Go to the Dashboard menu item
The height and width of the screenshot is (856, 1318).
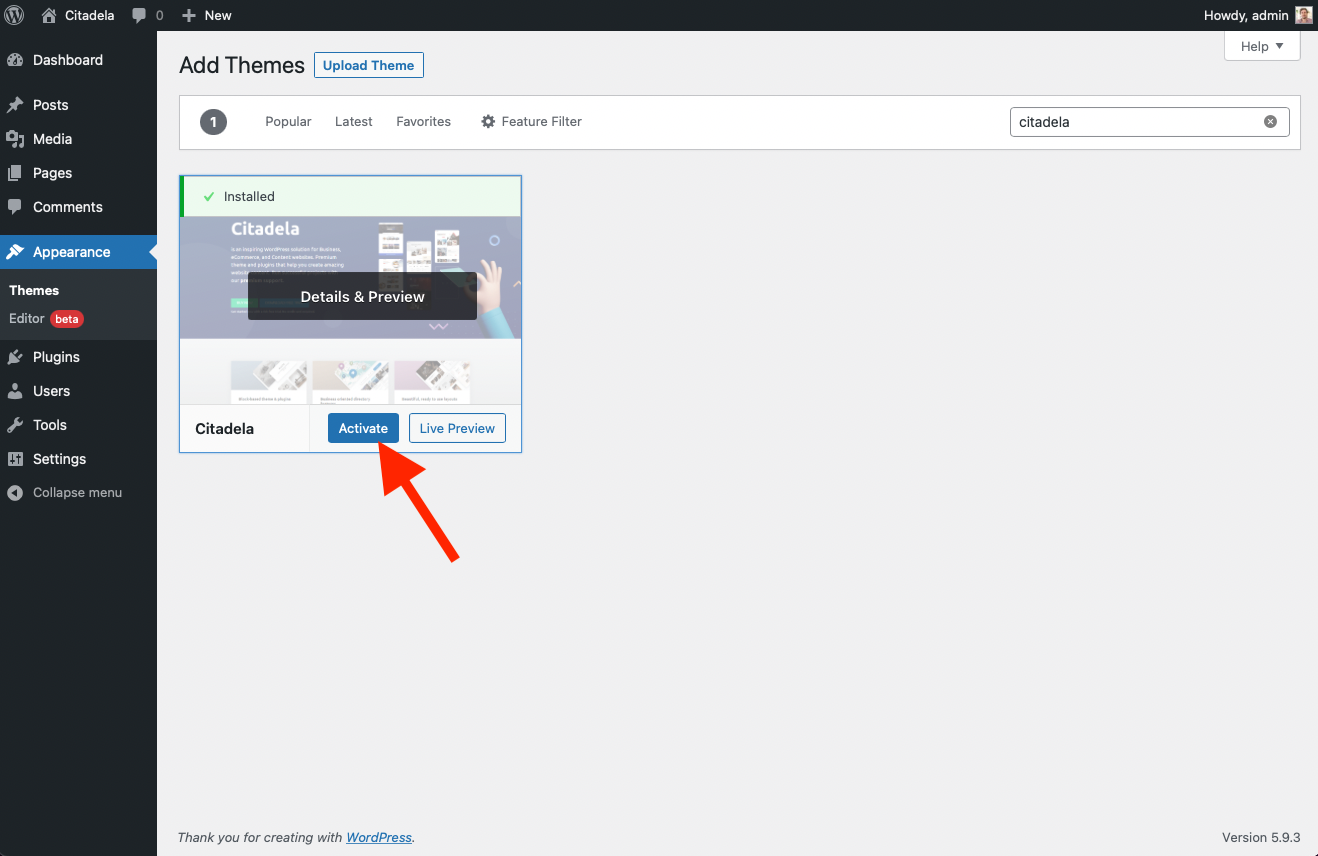coord(67,60)
